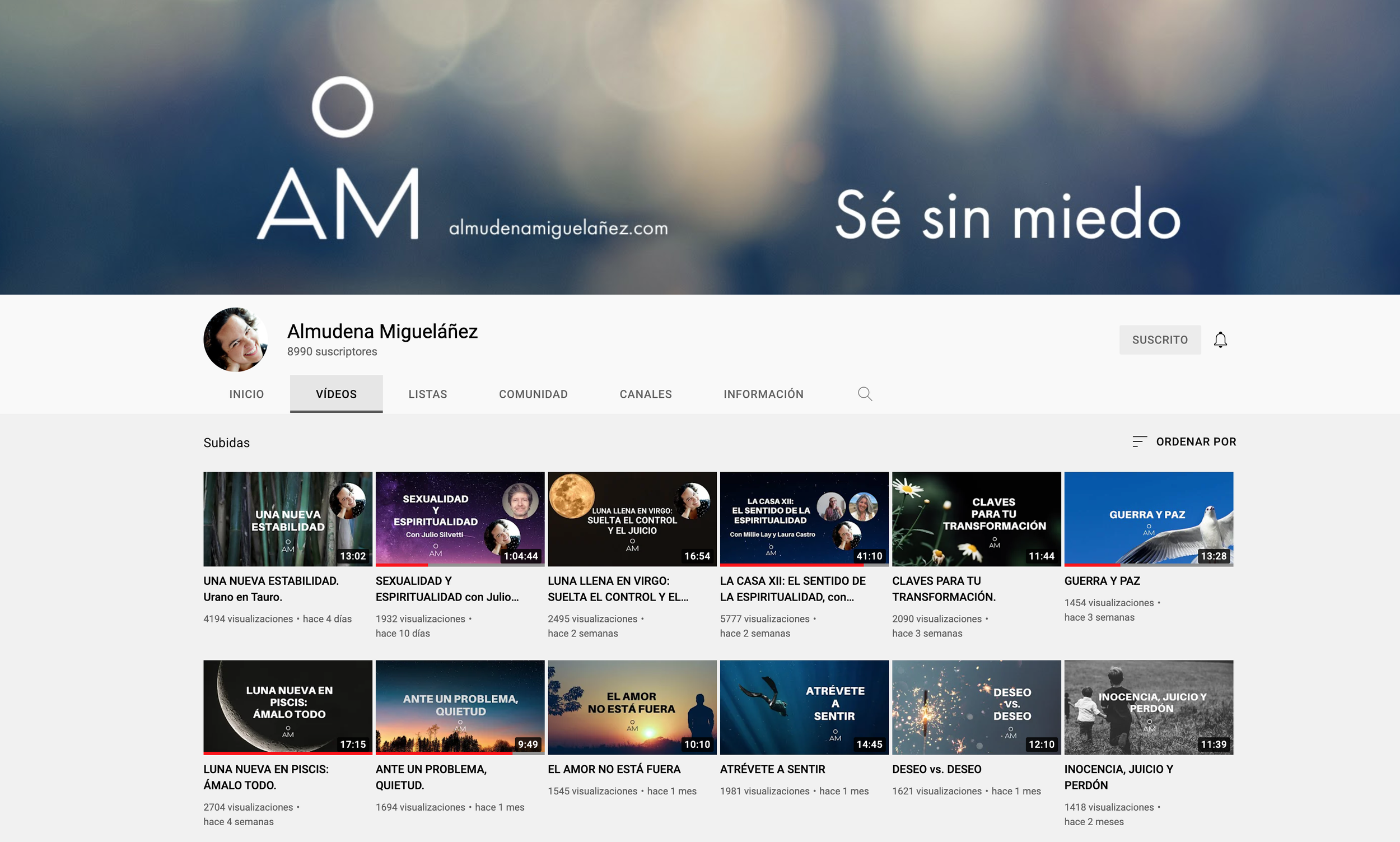Click '1694 visualizaciones' under ANTE UN PROBLEMA
1400x842 pixels.
pyautogui.click(x=421, y=807)
